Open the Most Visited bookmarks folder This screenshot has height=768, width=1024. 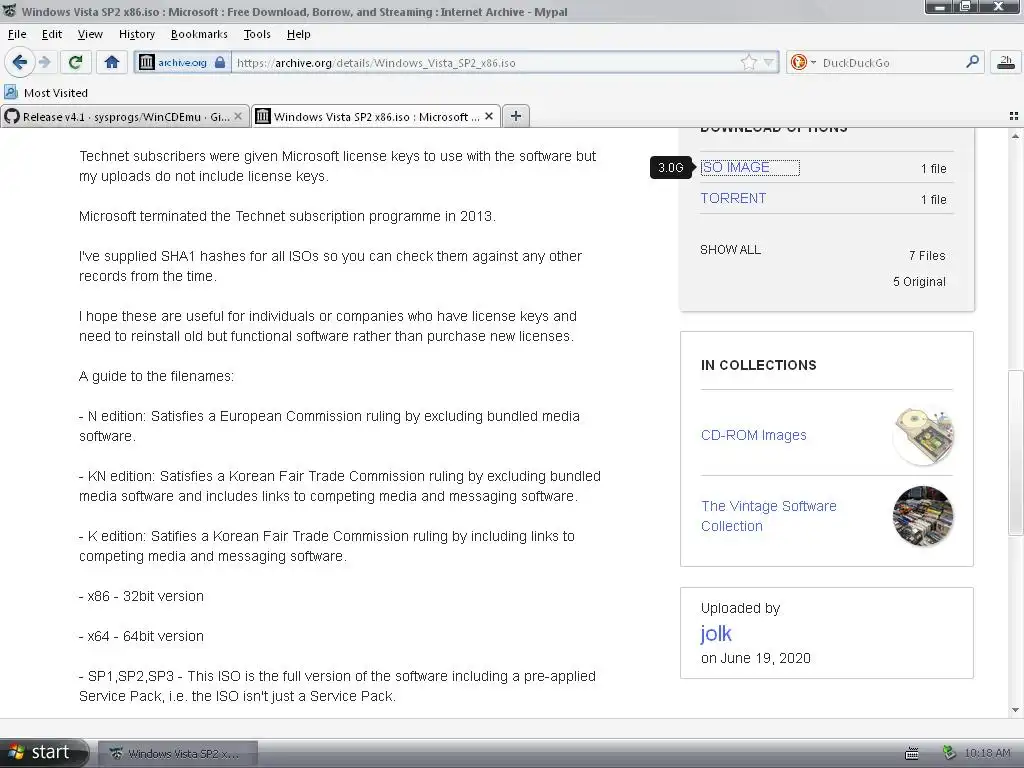pyautogui.click(x=46, y=93)
